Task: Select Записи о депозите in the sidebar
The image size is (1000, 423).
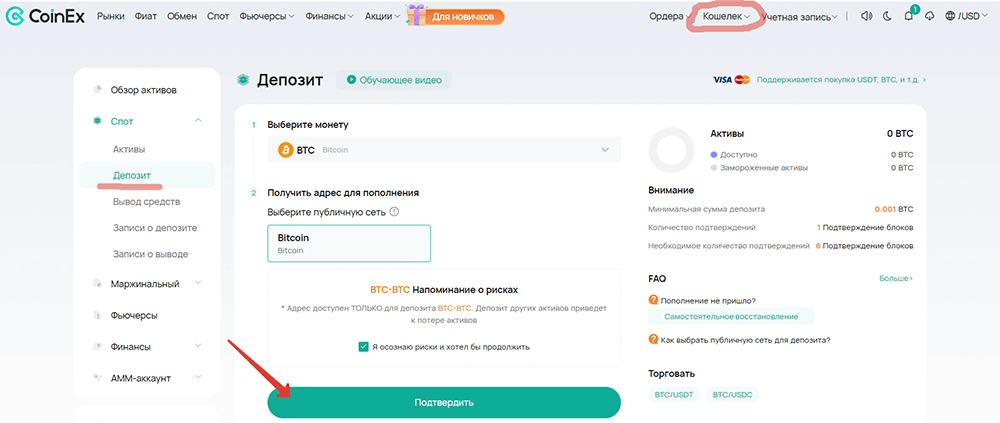Action: coord(155,228)
